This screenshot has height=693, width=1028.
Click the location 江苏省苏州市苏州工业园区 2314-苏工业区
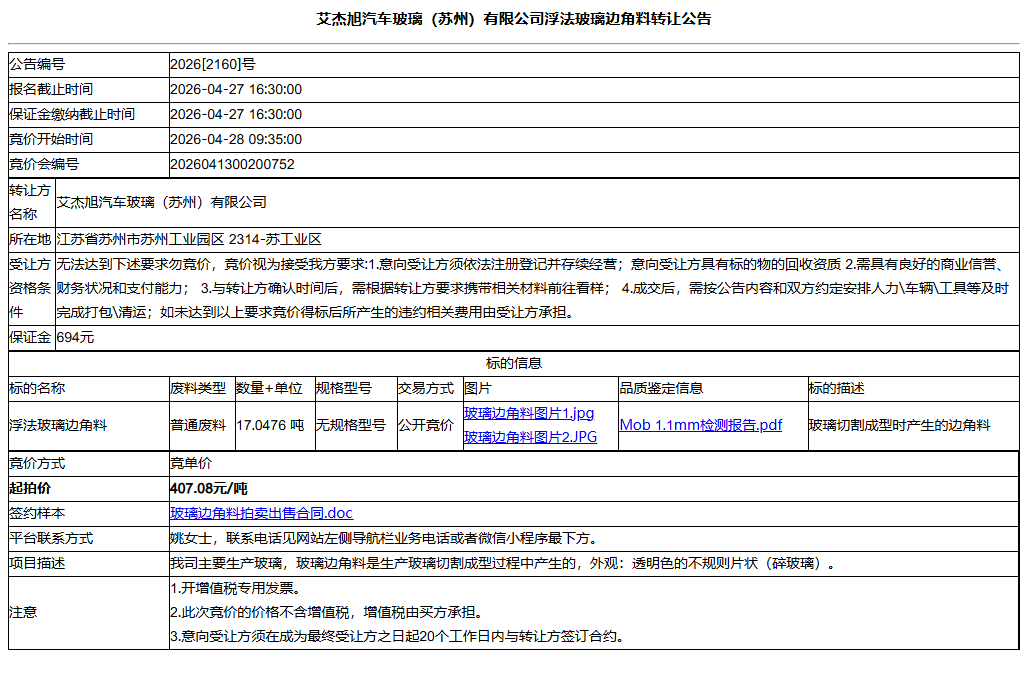point(189,239)
